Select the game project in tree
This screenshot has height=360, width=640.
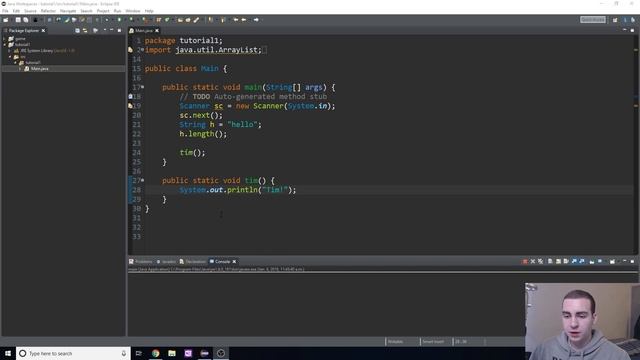(20, 39)
